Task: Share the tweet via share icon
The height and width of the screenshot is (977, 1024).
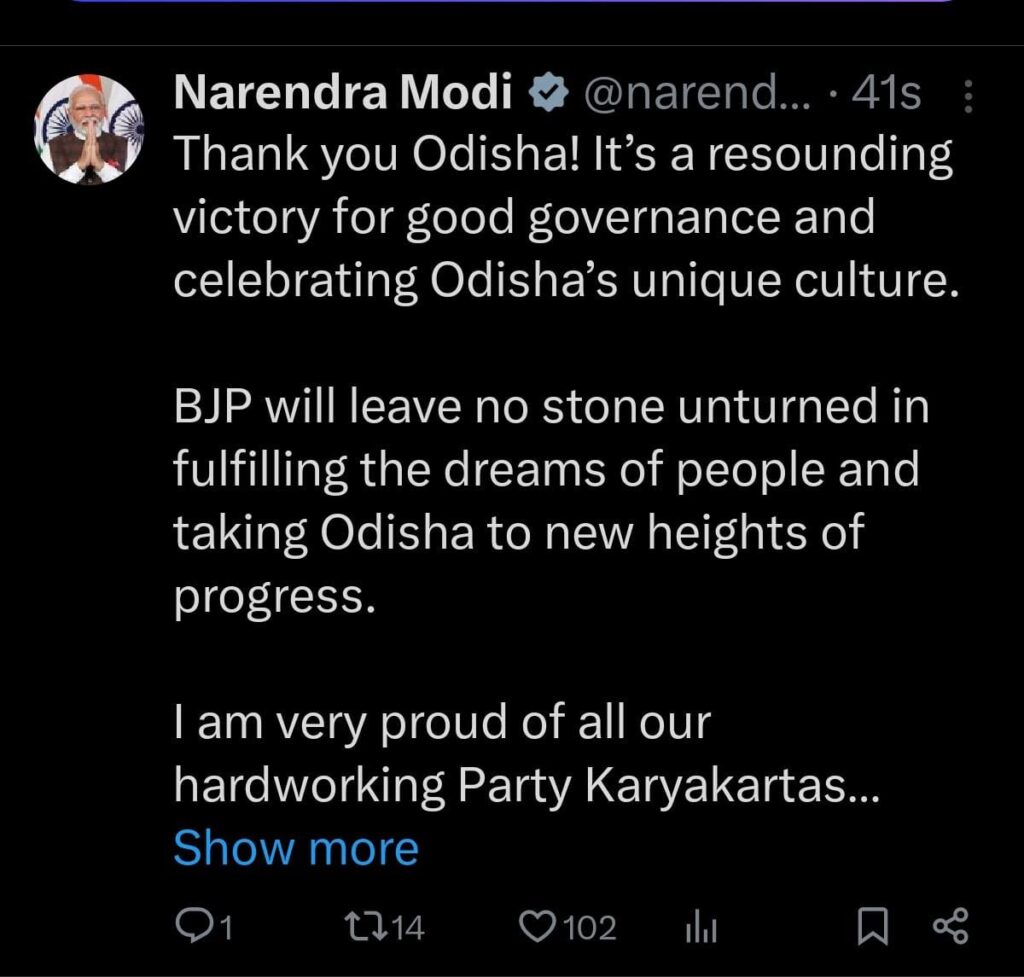Action: (x=950, y=927)
